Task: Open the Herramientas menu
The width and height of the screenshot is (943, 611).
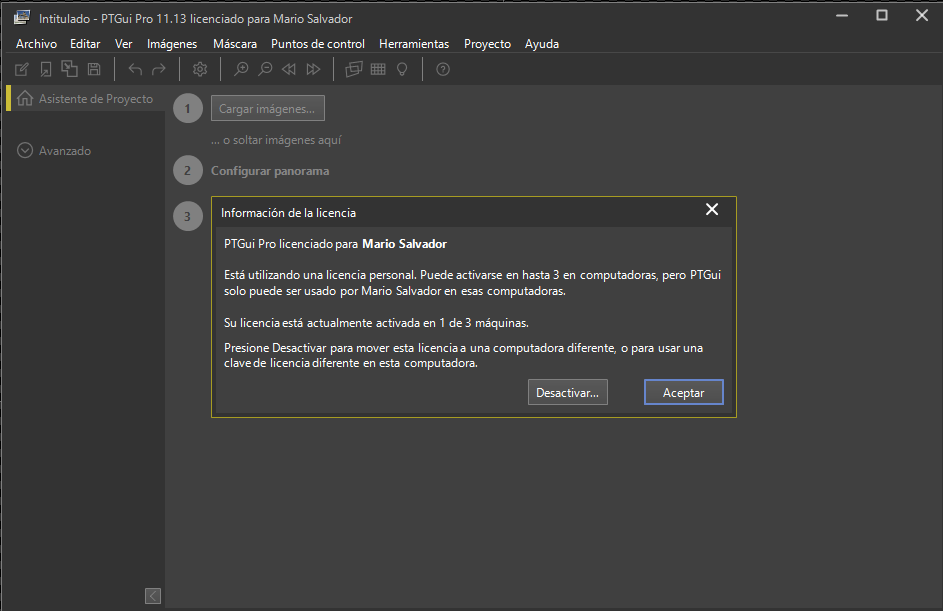Action: coord(414,44)
